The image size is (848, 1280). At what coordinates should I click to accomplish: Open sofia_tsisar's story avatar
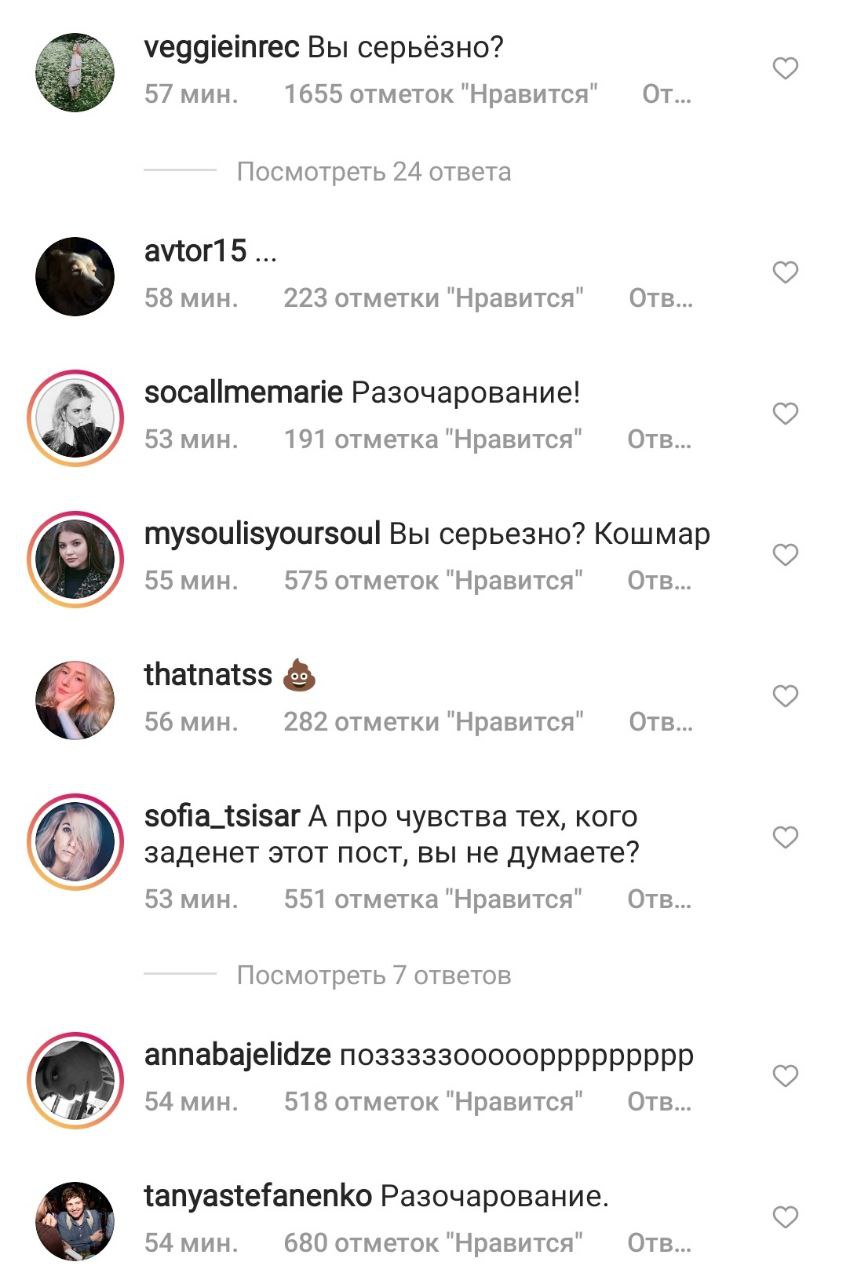75,842
